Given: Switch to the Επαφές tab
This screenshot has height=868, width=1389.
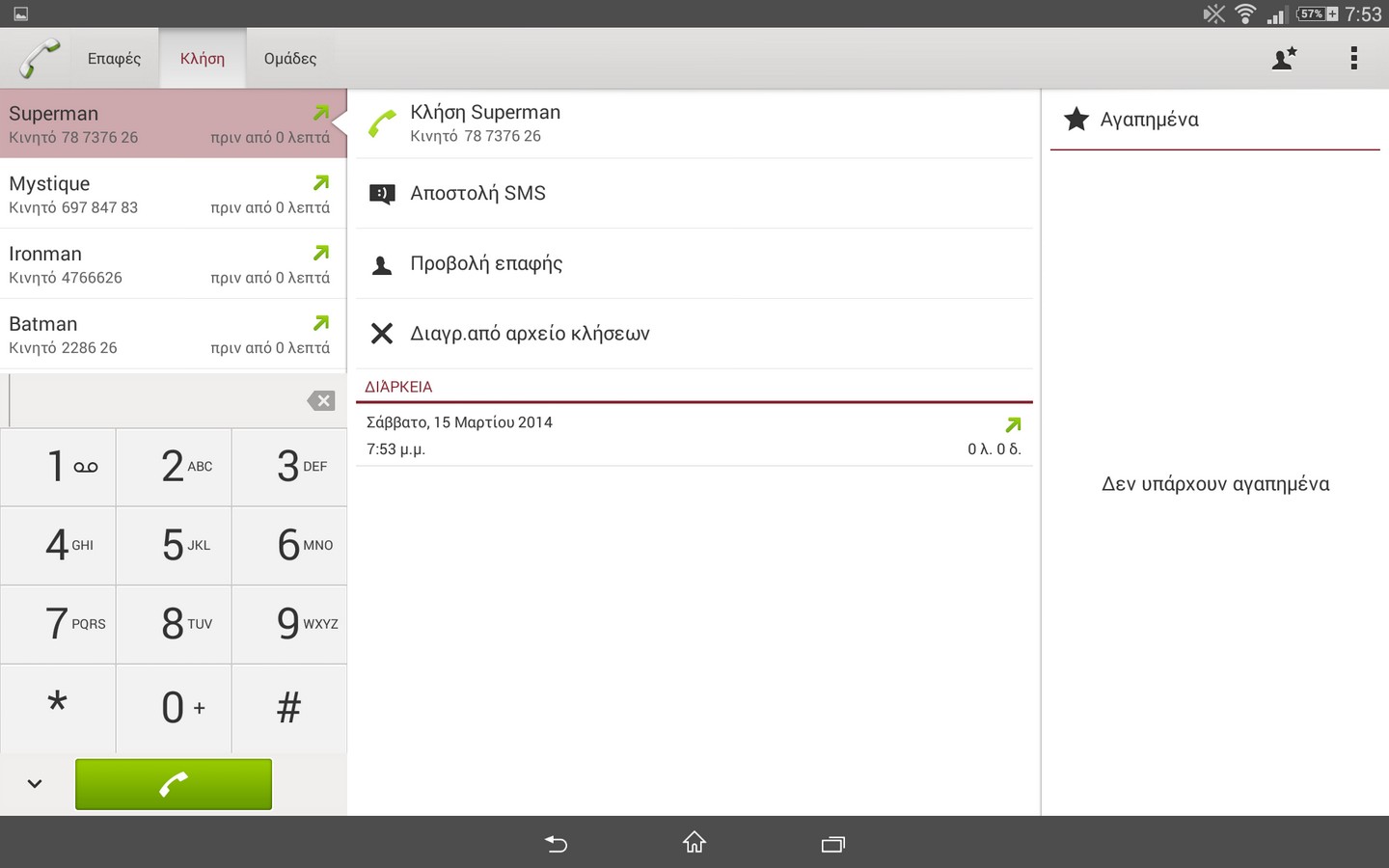Looking at the screenshot, I should coord(114,59).
